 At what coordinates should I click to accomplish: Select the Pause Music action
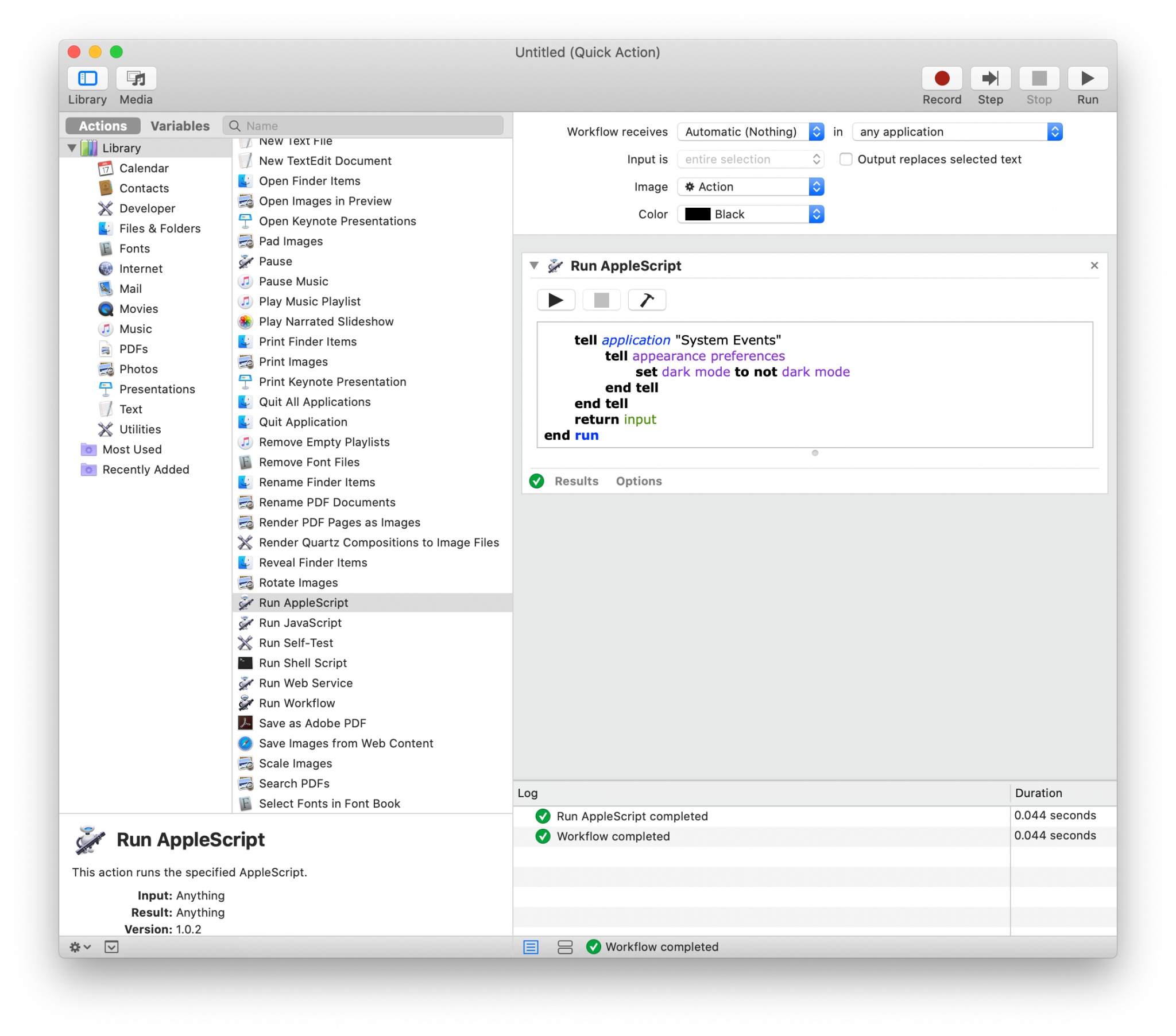click(372, 281)
